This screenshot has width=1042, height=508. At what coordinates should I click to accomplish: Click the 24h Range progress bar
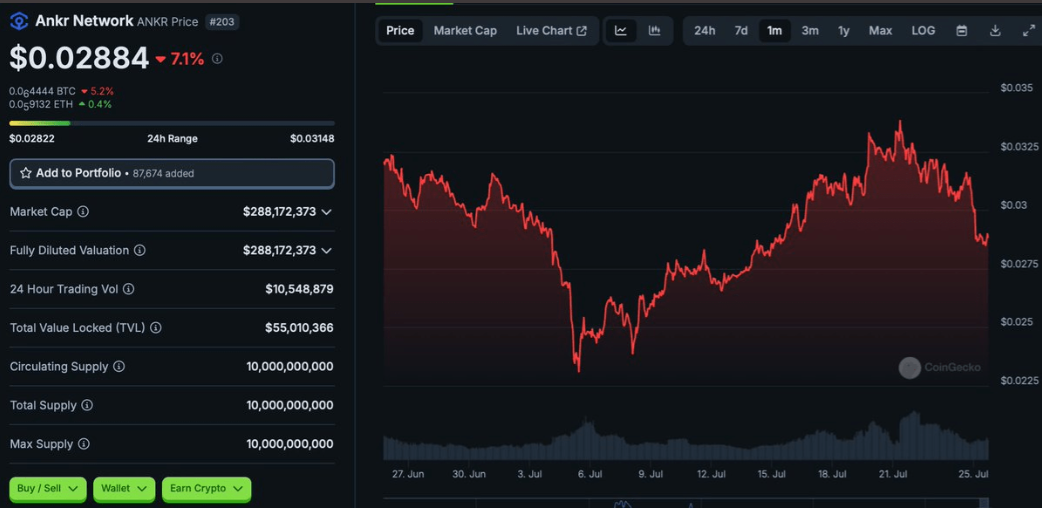(x=172, y=123)
